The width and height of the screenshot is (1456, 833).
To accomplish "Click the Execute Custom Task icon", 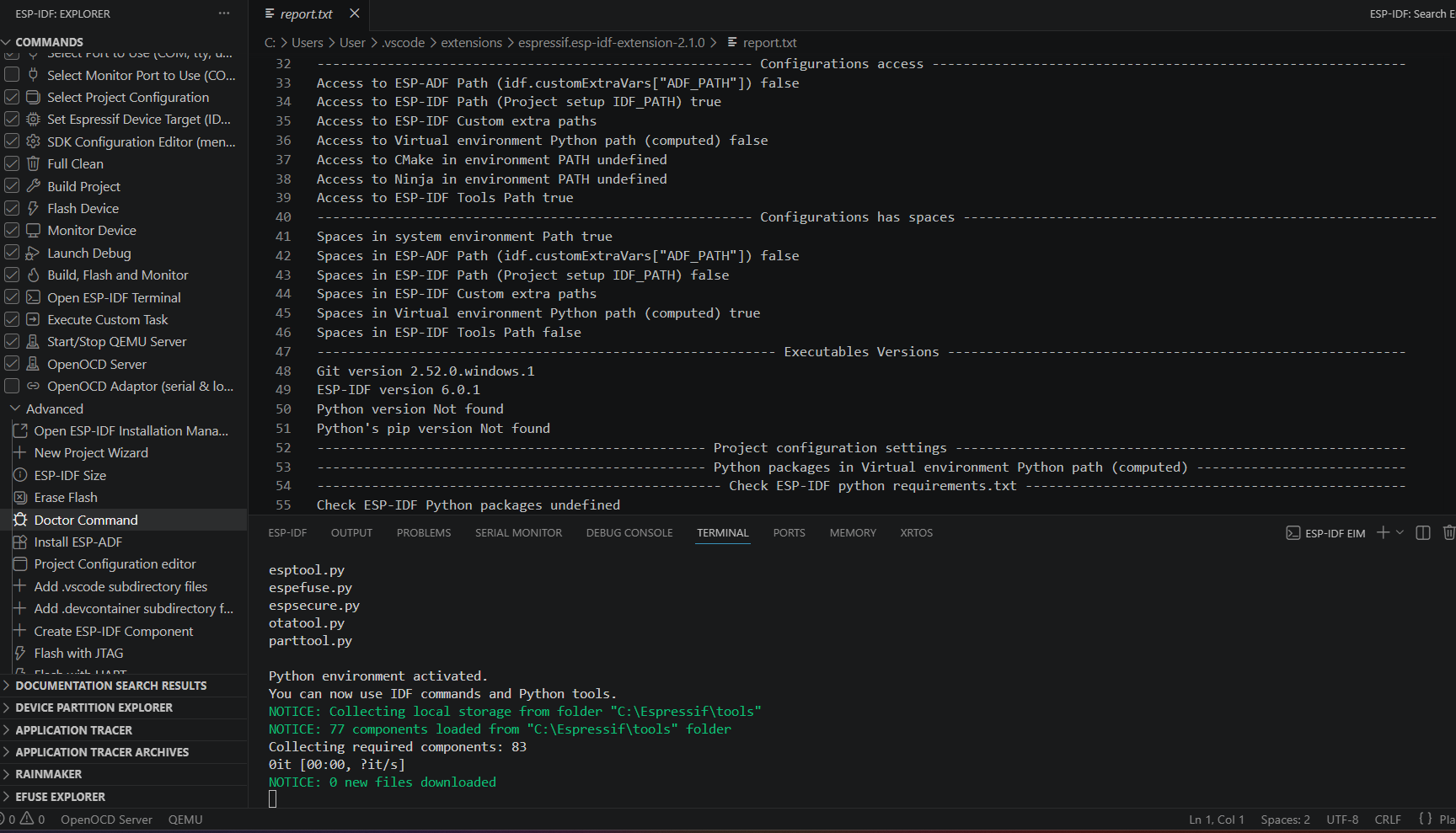I will pyautogui.click(x=33, y=319).
